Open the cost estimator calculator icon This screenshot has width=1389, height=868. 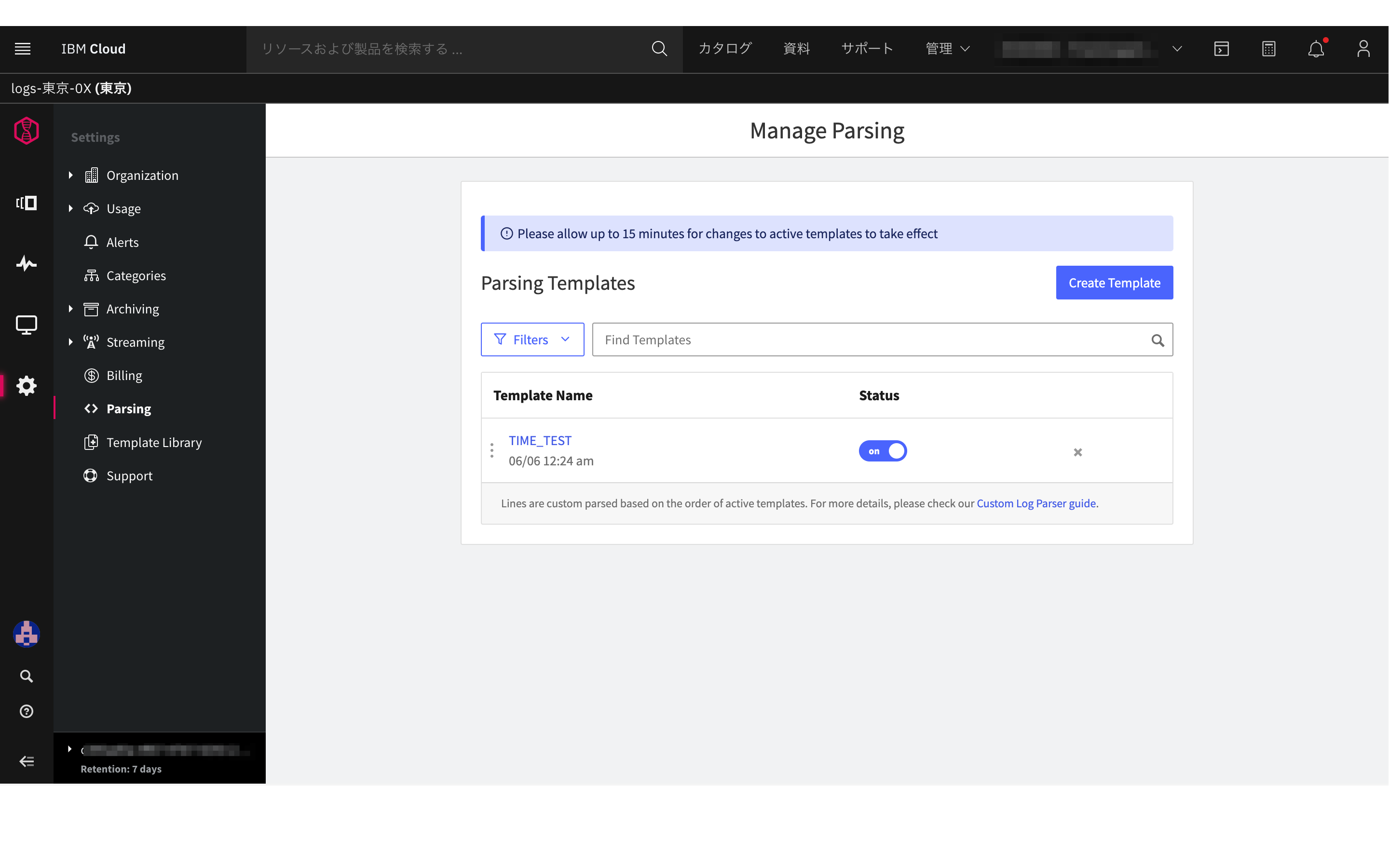(x=1268, y=49)
